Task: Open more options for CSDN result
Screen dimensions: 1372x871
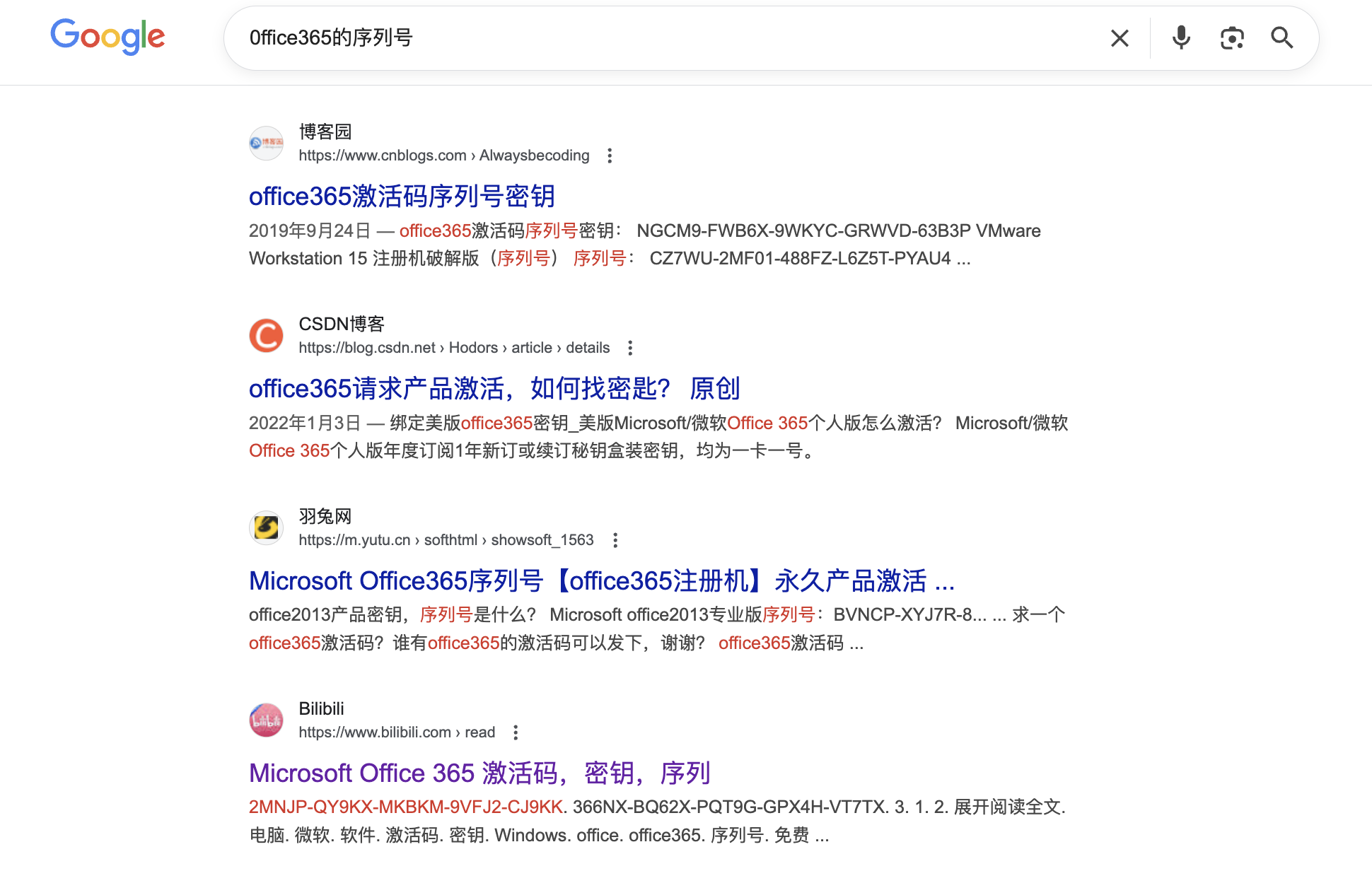Action: [630, 348]
